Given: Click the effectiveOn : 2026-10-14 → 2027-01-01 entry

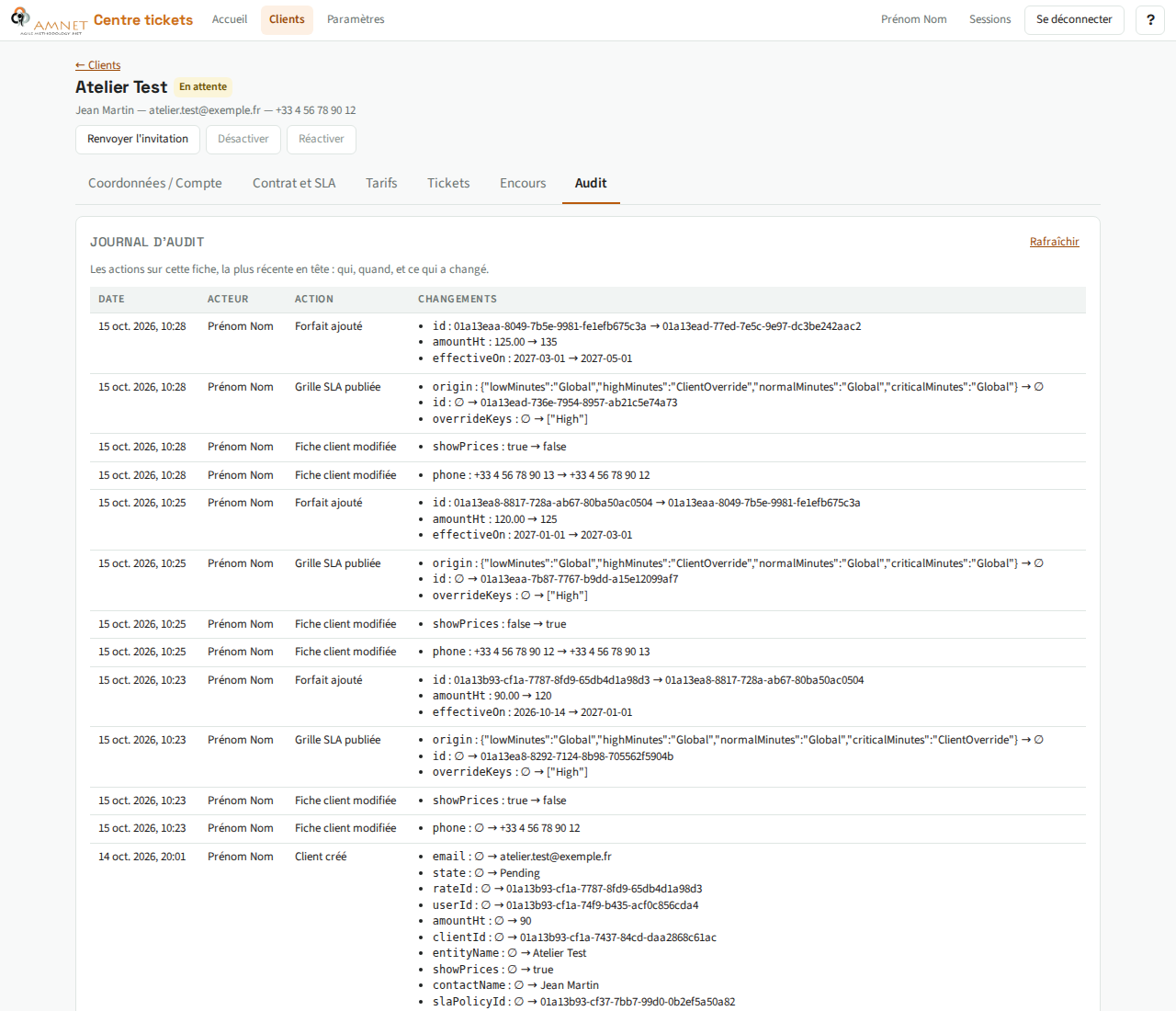Looking at the screenshot, I should pos(533,712).
